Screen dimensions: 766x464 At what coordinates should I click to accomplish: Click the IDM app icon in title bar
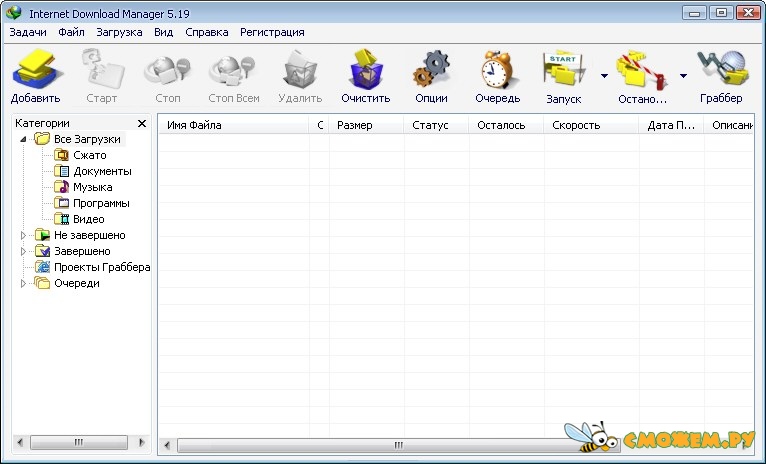tap(14, 13)
